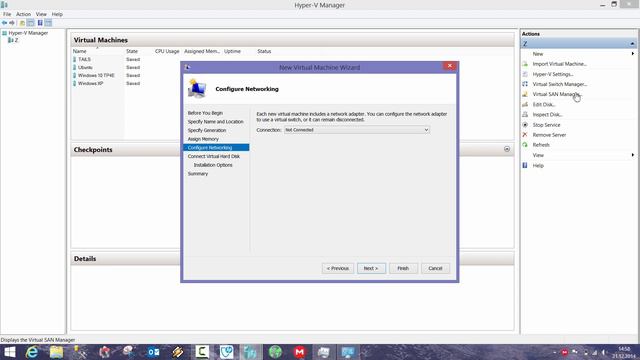Click the Help icon in Actions pane
The image size is (640, 360).
(525, 165)
